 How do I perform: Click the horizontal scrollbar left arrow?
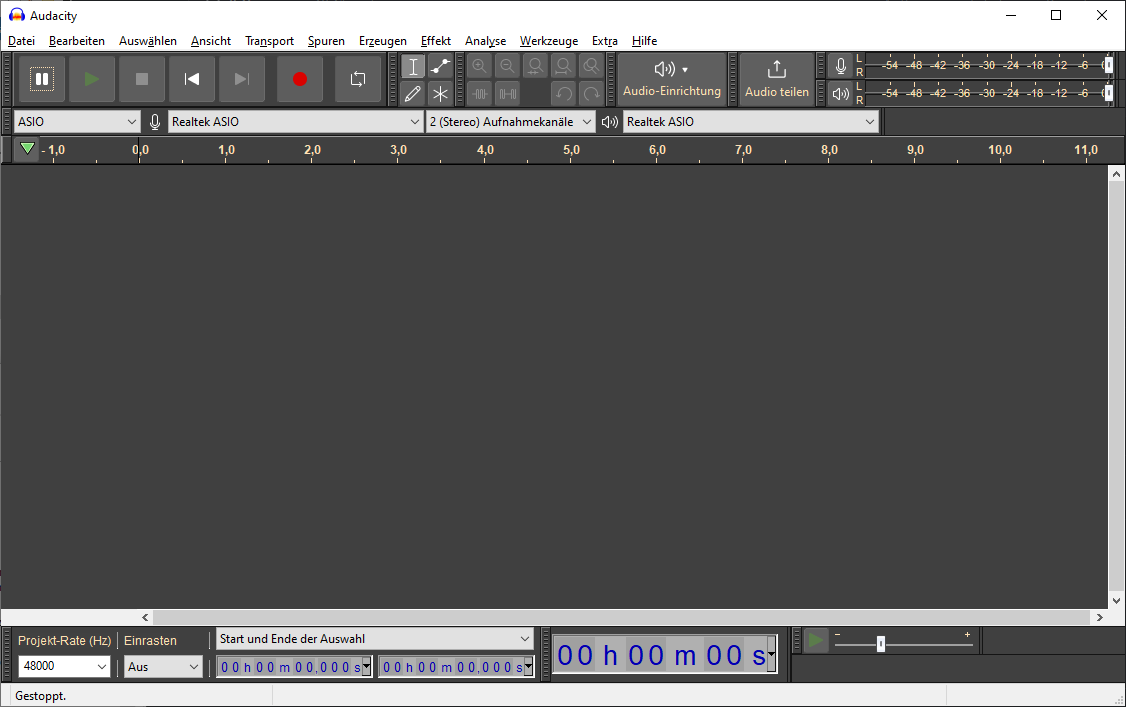point(146,617)
